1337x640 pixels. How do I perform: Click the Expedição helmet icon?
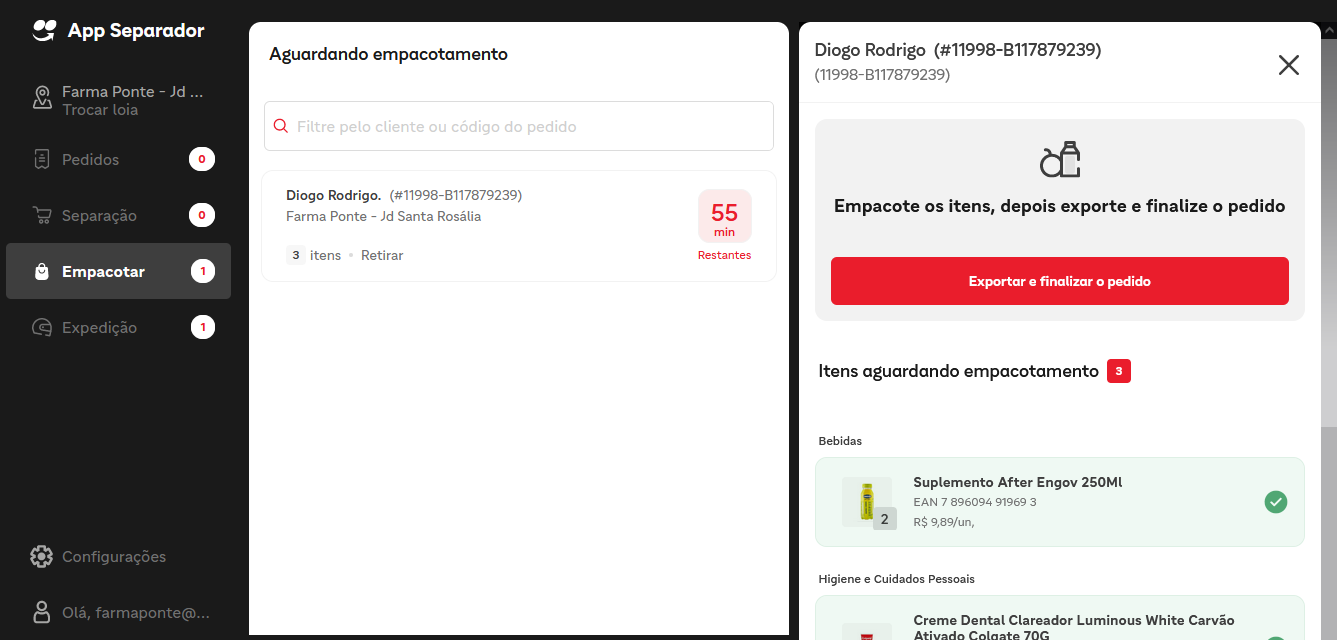click(x=42, y=328)
